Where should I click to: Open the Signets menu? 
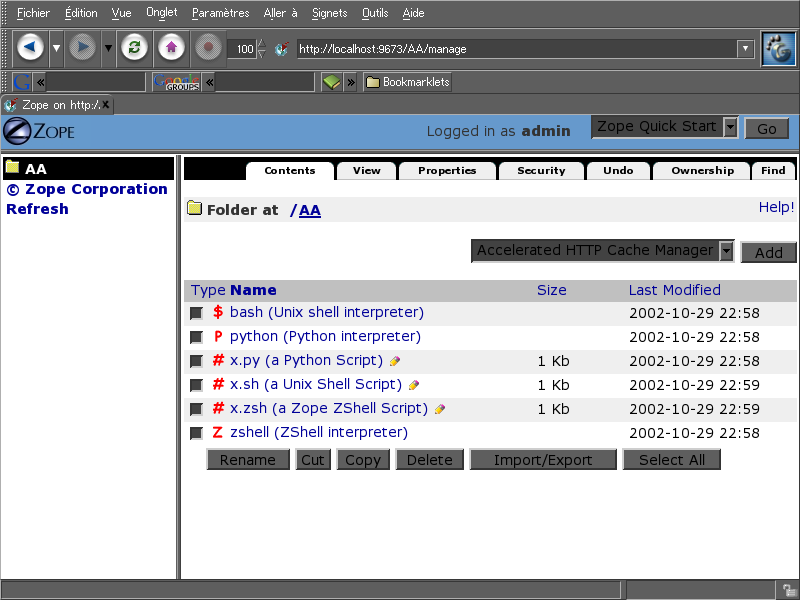tap(329, 13)
